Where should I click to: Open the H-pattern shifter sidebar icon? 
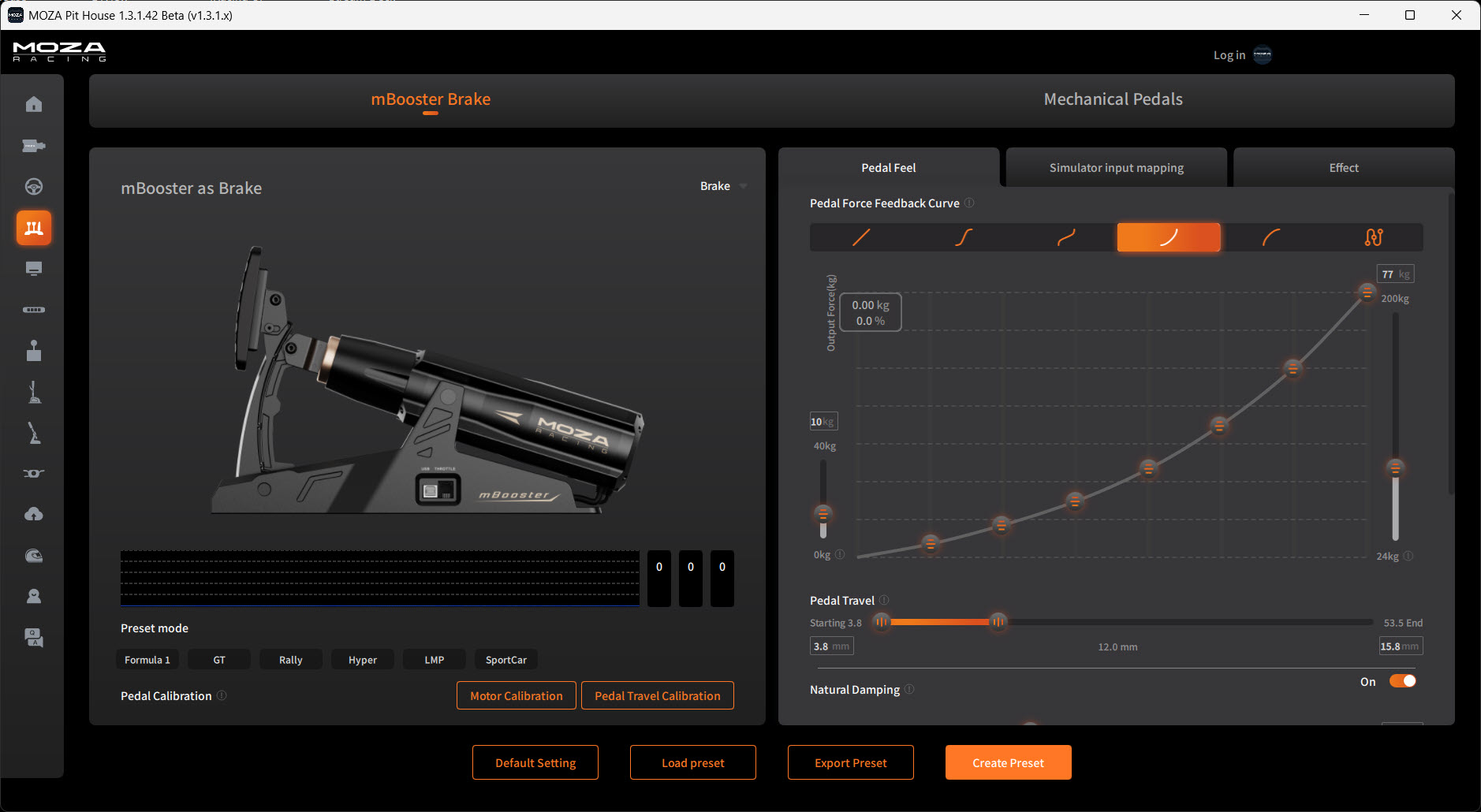coord(34,351)
